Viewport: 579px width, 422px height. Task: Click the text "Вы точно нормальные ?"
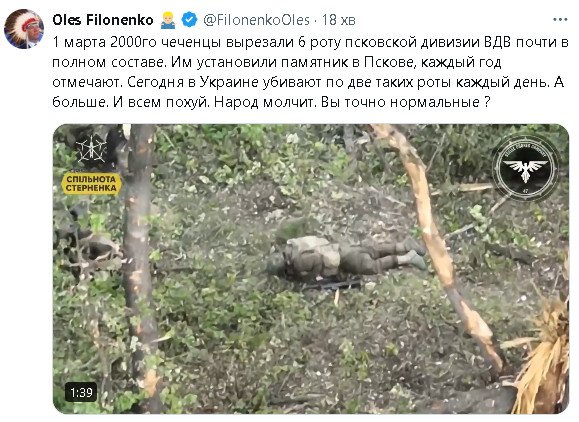tap(405, 102)
